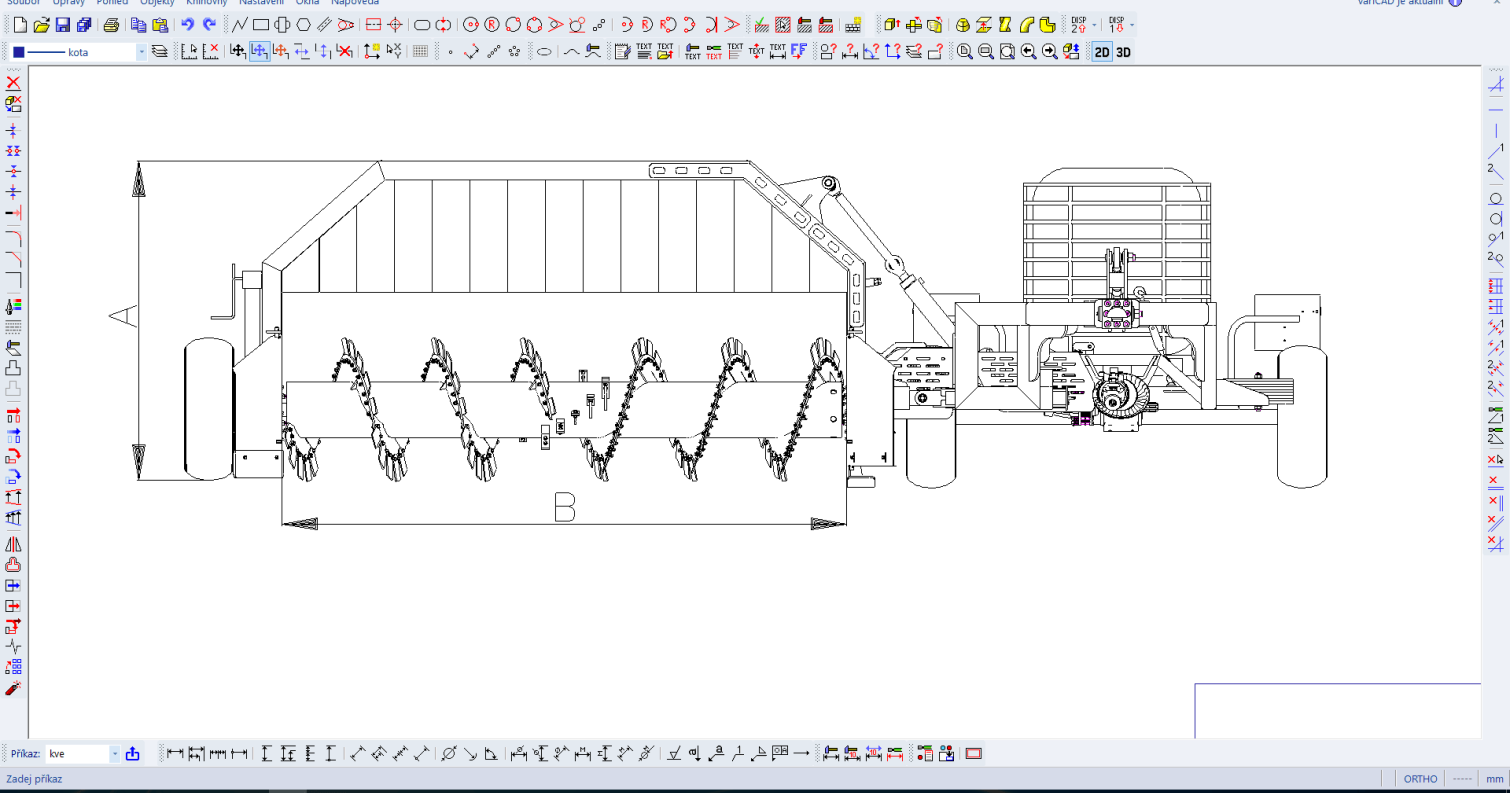The height and width of the screenshot is (793, 1510).
Task: Open the Úpravy menu
Action: click(68, 3)
